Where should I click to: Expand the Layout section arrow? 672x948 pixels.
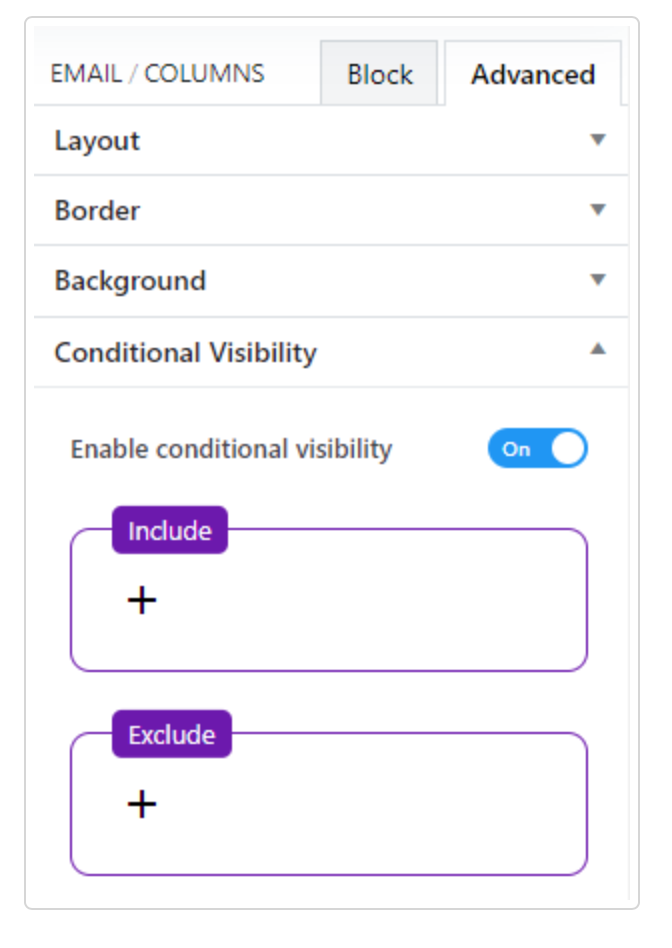(598, 140)
